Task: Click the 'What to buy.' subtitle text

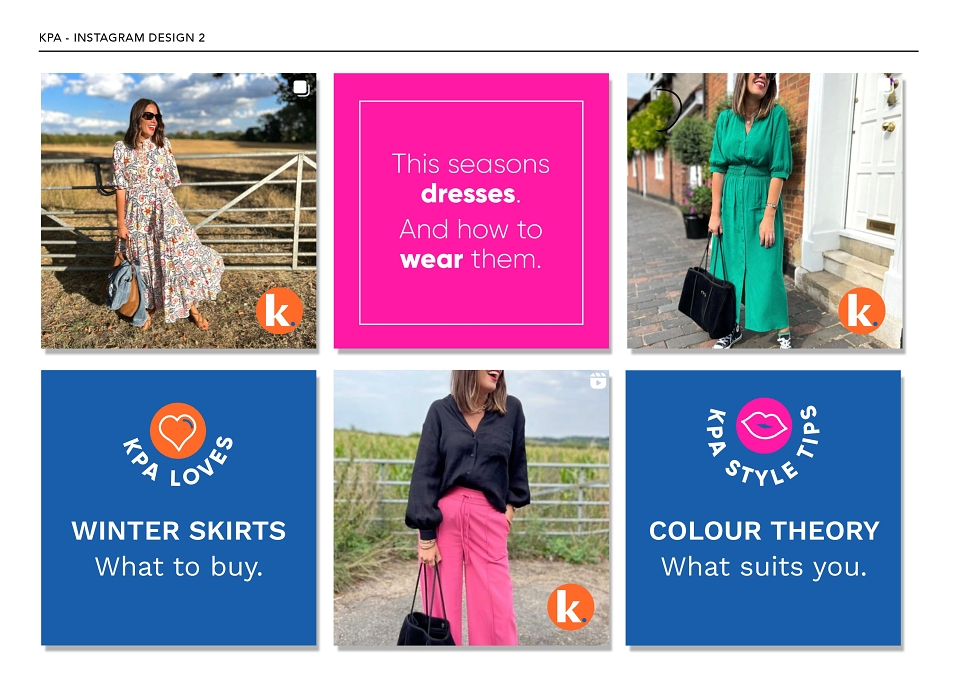Action: tap(179, 567)
